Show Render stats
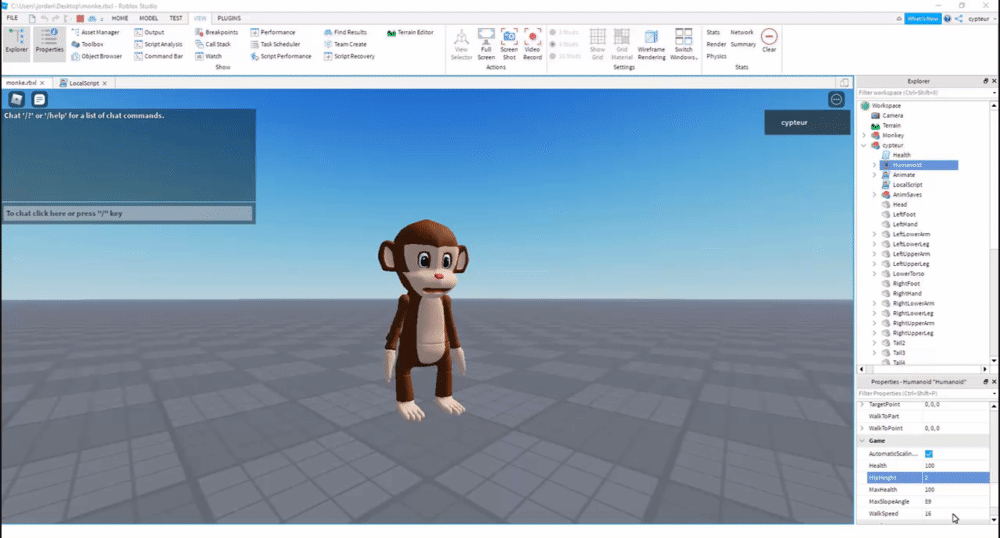 716,44
